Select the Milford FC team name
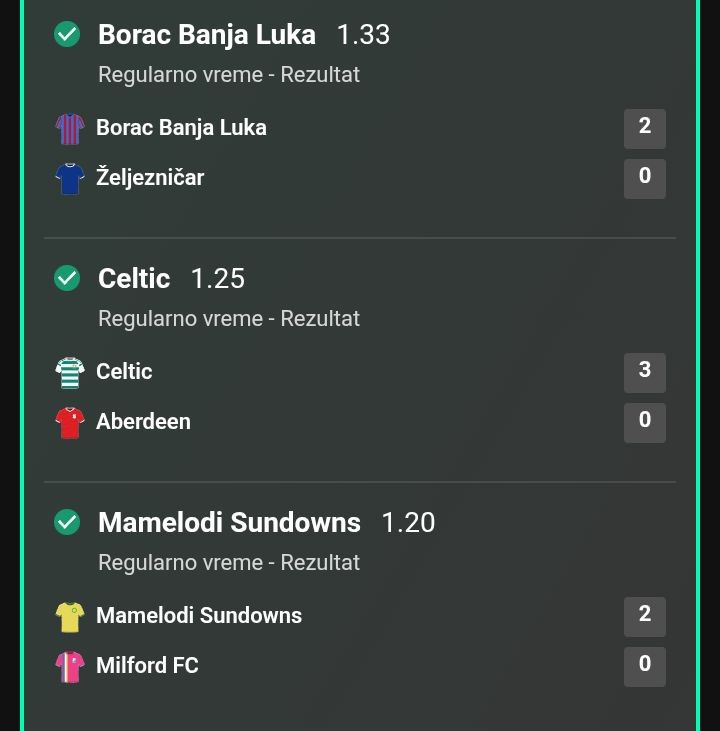Image resolution: width=720 pixels, height=731 pixels. (147, 665)
